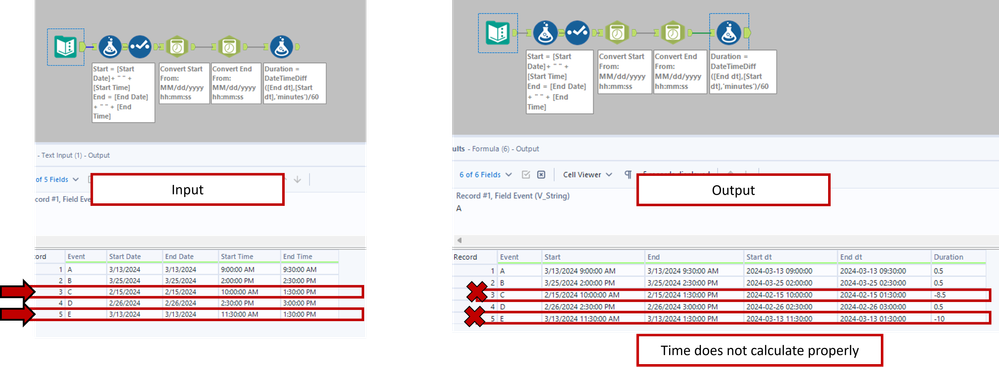Screen dimensions: 999x368
Task: Click the Convert End annotation in the right workflow
Action: [x=680, y=71]
